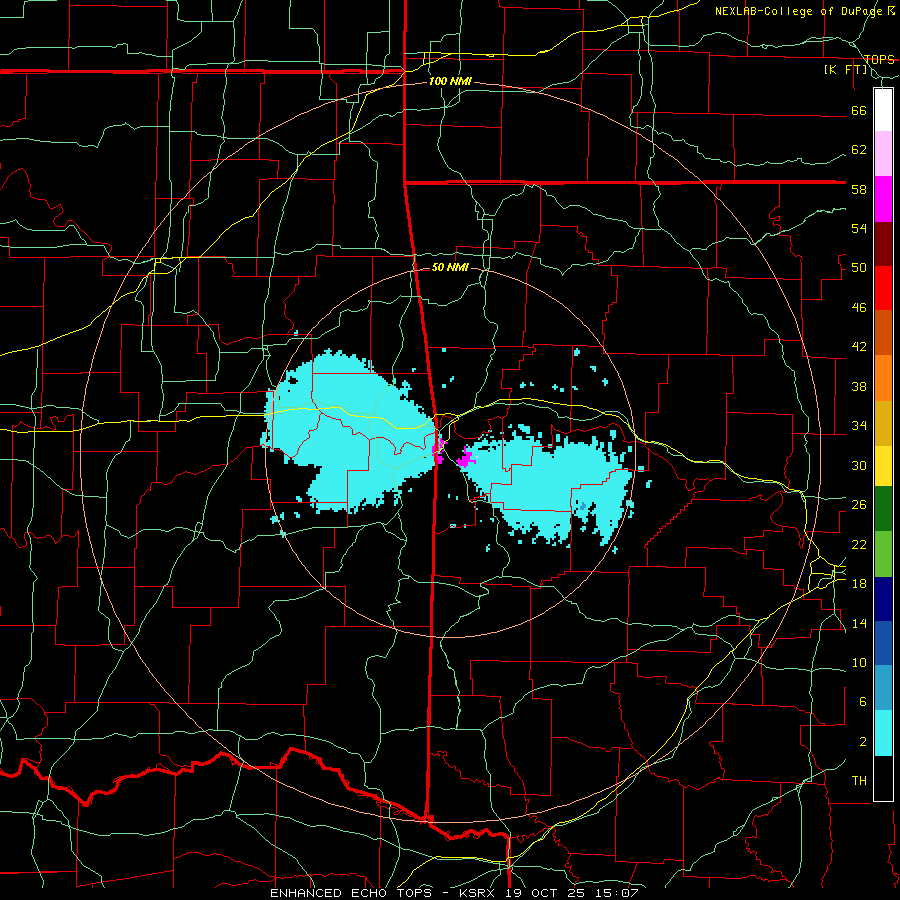
Task: Click the 'TOPS' legend title
Action: pyautogui.click(x=879, y=59)
